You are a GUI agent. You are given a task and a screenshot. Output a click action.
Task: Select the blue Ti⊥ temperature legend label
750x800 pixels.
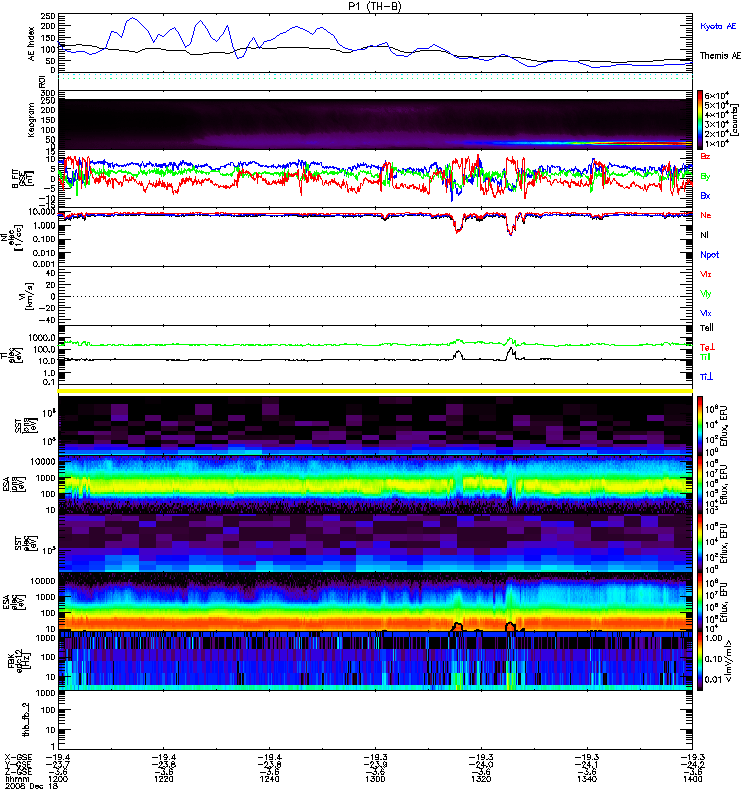706,377
